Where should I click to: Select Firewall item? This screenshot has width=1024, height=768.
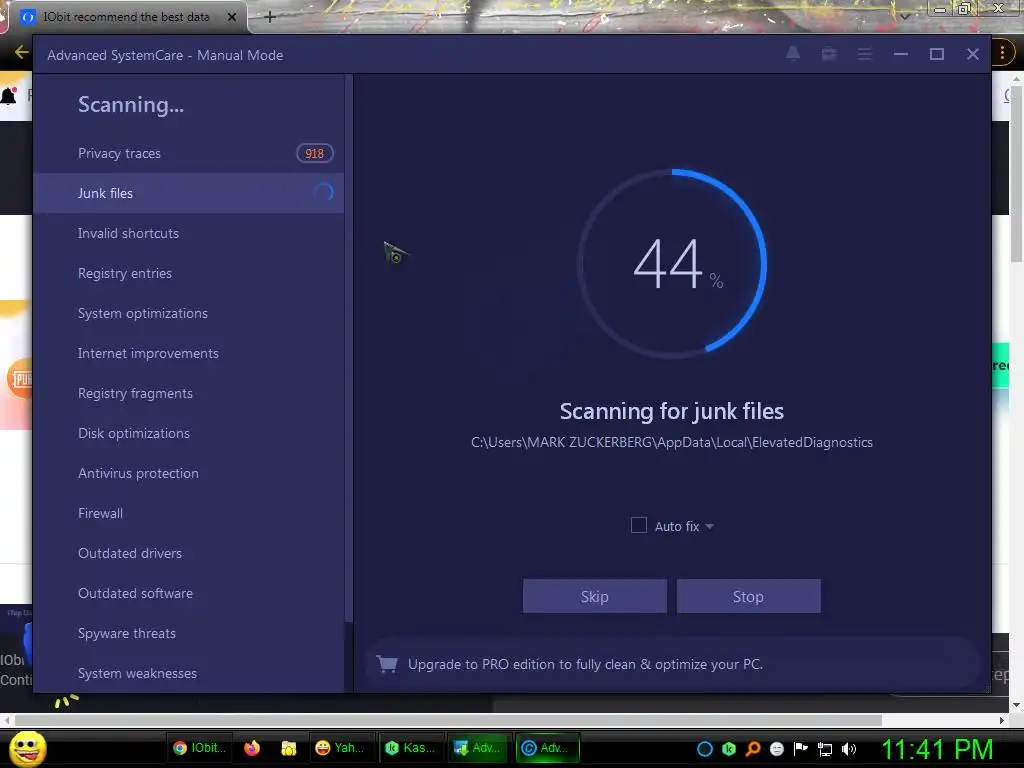[x=188, y=513]
